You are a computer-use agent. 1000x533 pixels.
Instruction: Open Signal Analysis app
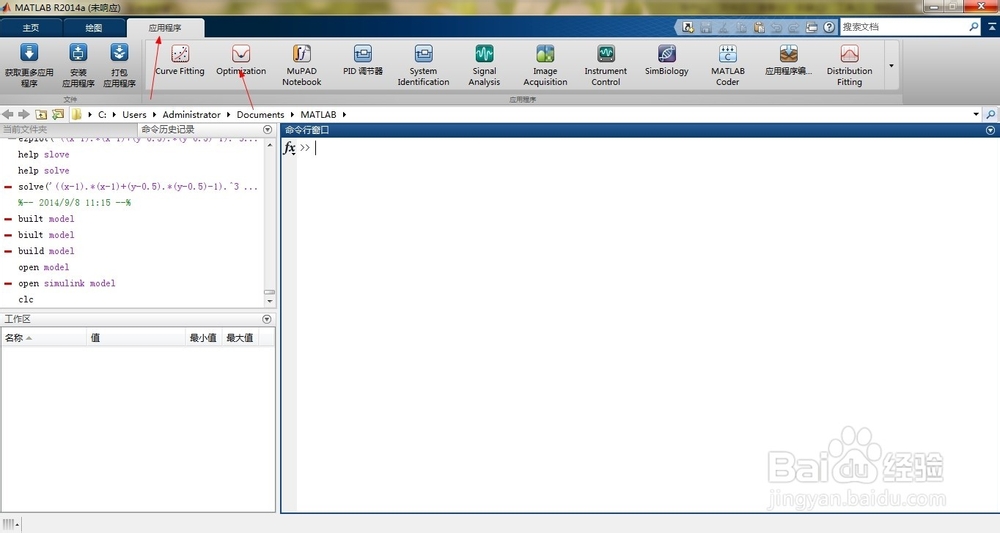click(x=484, y=65)
